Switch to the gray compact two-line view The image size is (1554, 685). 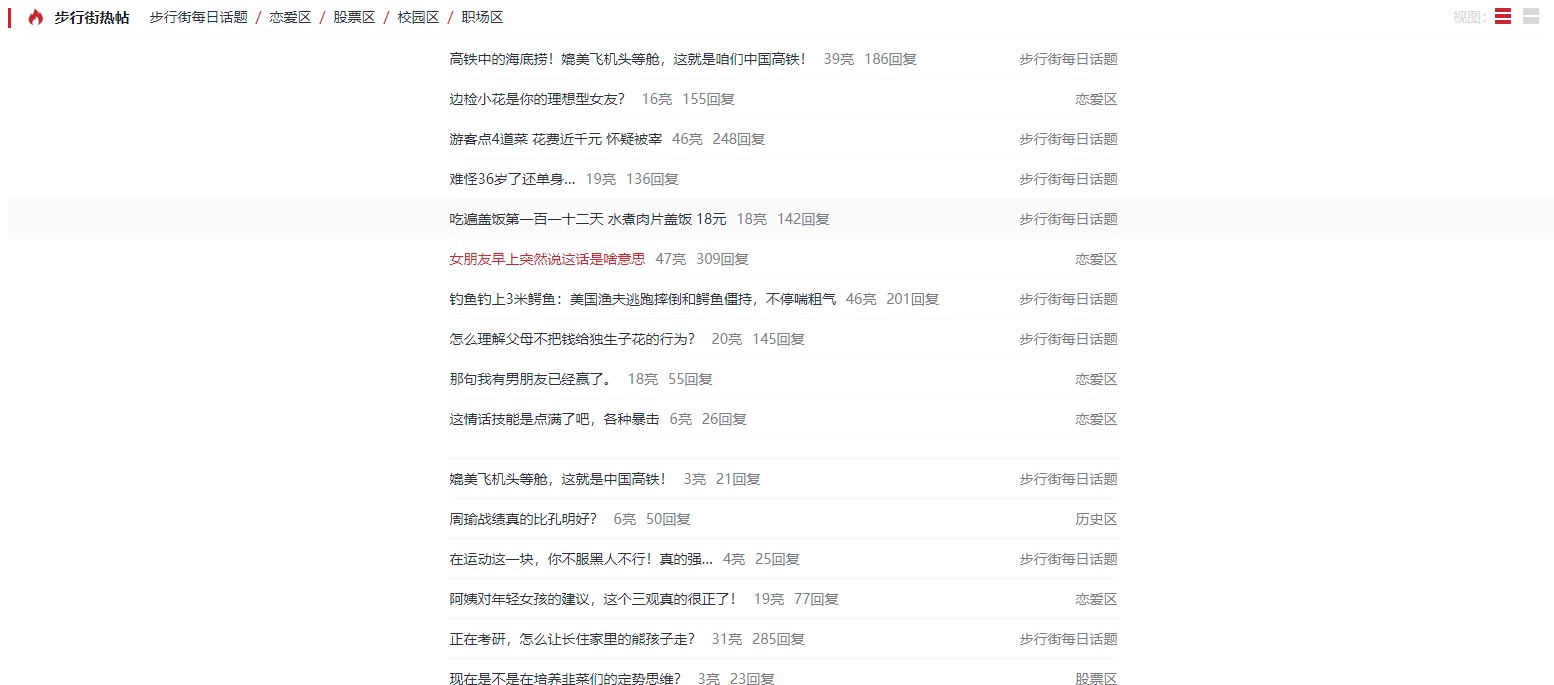(1531, 16)
